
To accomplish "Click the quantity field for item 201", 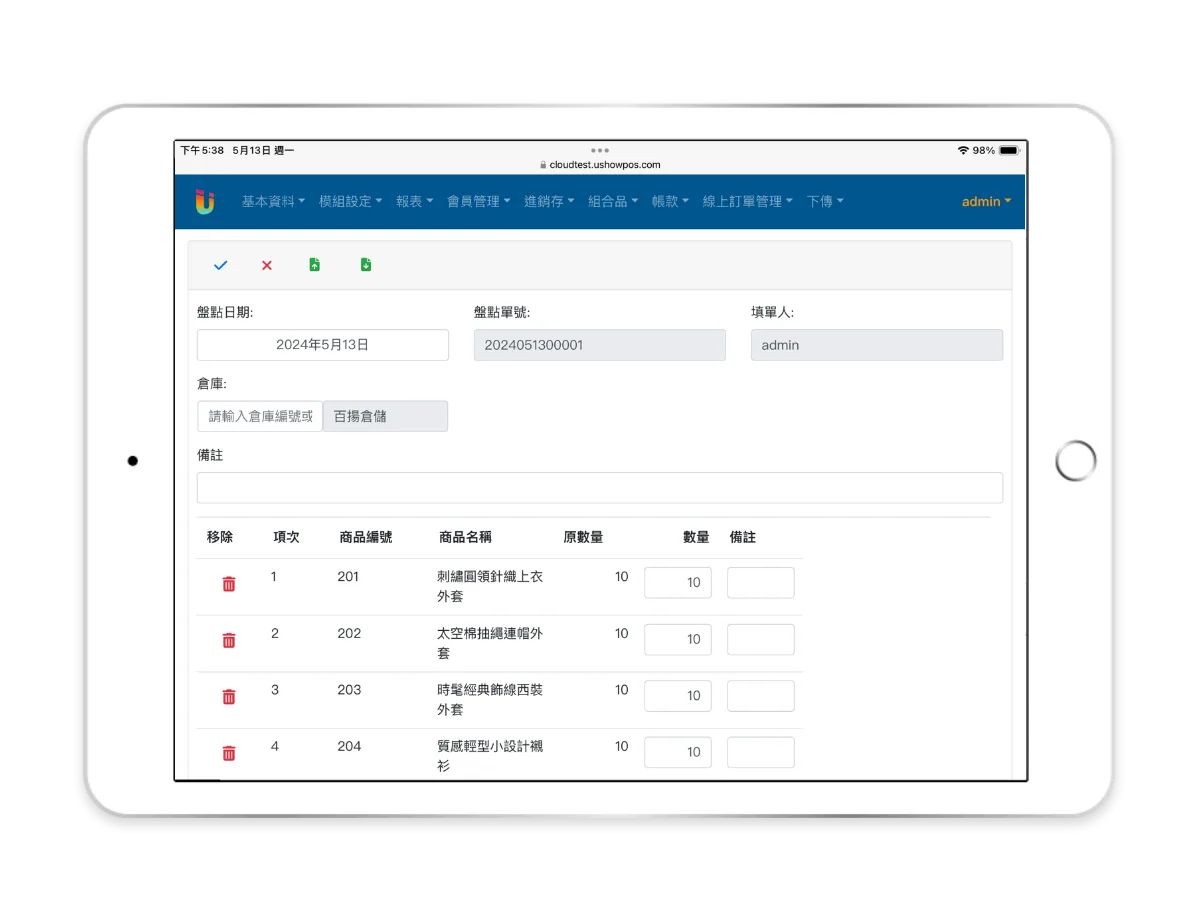I will [x=678, y=583].
